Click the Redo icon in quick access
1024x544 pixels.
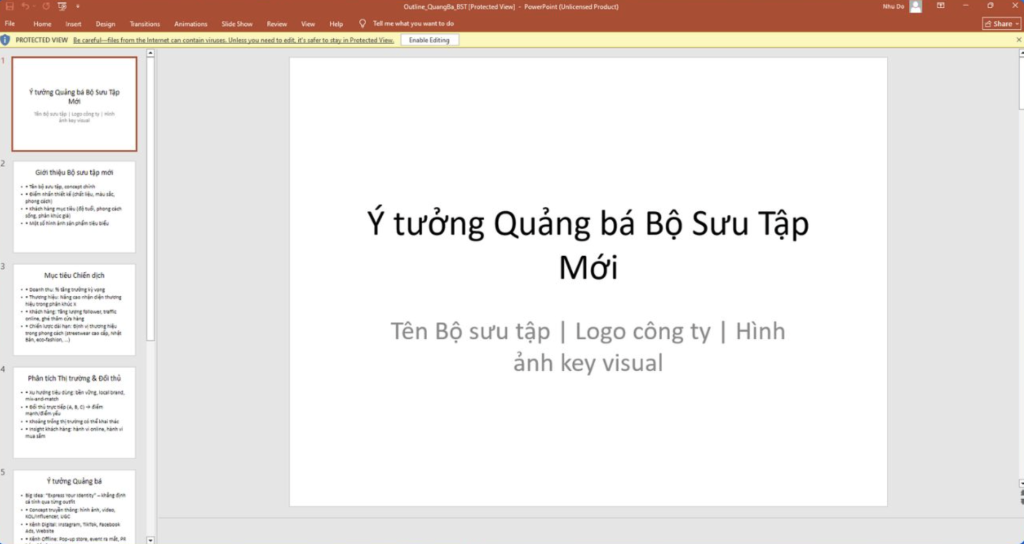(x=44, y=6)
